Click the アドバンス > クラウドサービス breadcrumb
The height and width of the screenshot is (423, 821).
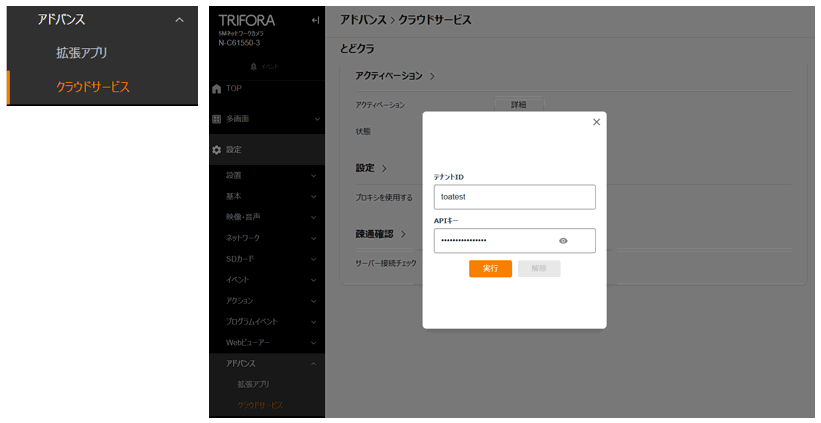tap(406, 20)
